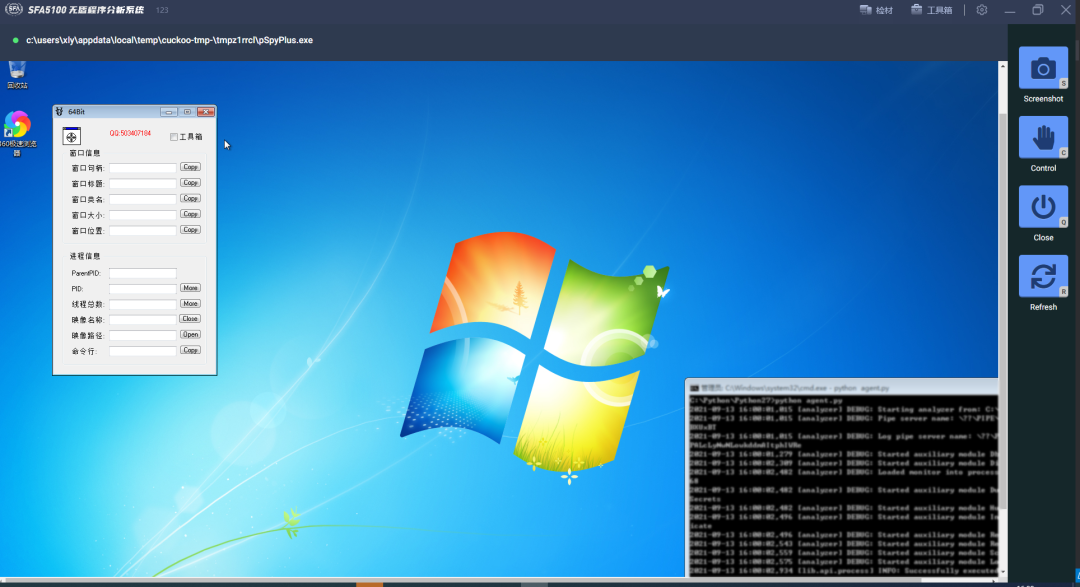
Task: Click Open next to 映像路径
Action: tap(191, 335)
